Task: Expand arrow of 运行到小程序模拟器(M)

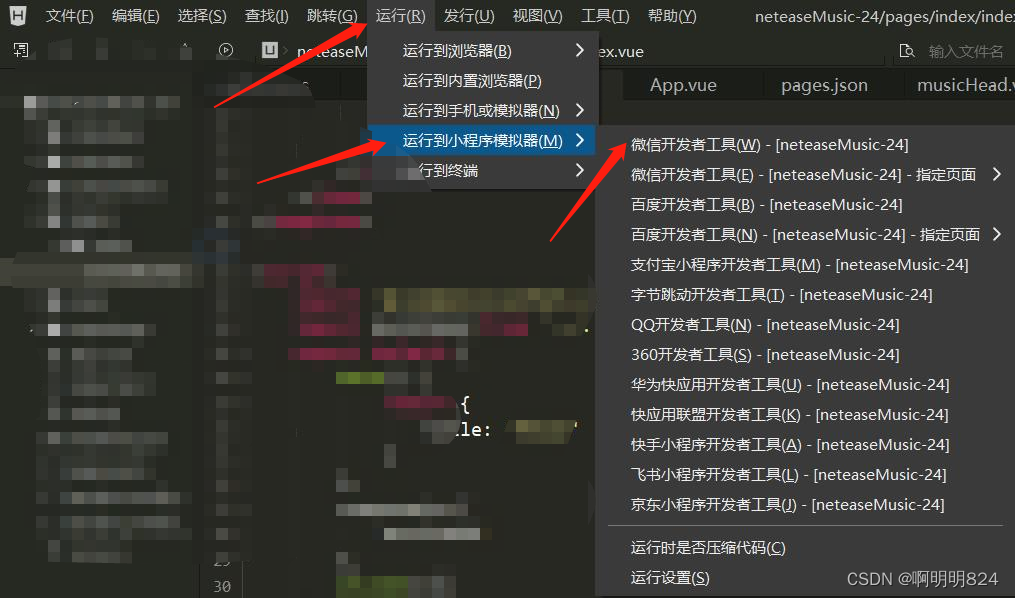Action: 579,140
